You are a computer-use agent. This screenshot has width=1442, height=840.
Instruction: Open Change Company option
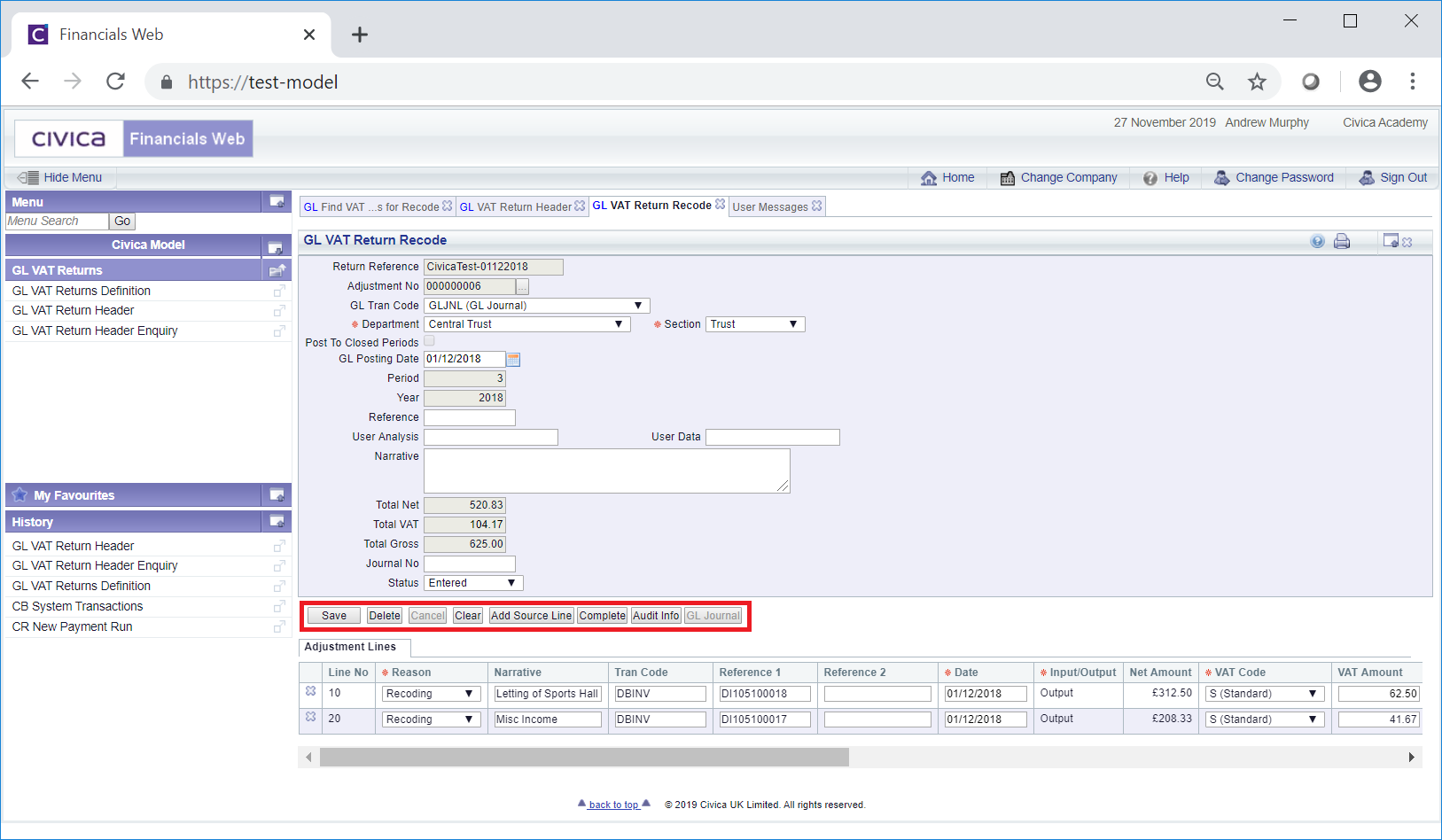coord(1058,178)
